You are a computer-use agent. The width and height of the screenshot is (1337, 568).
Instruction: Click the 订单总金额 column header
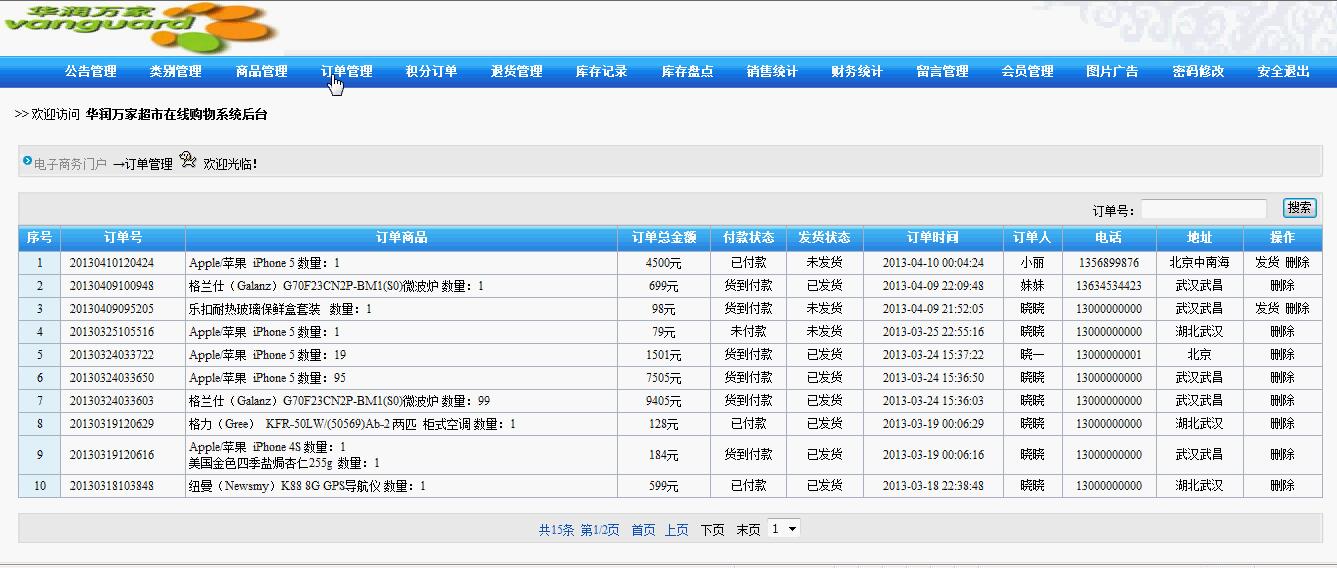pyautogui.click(x=664, y=238)
